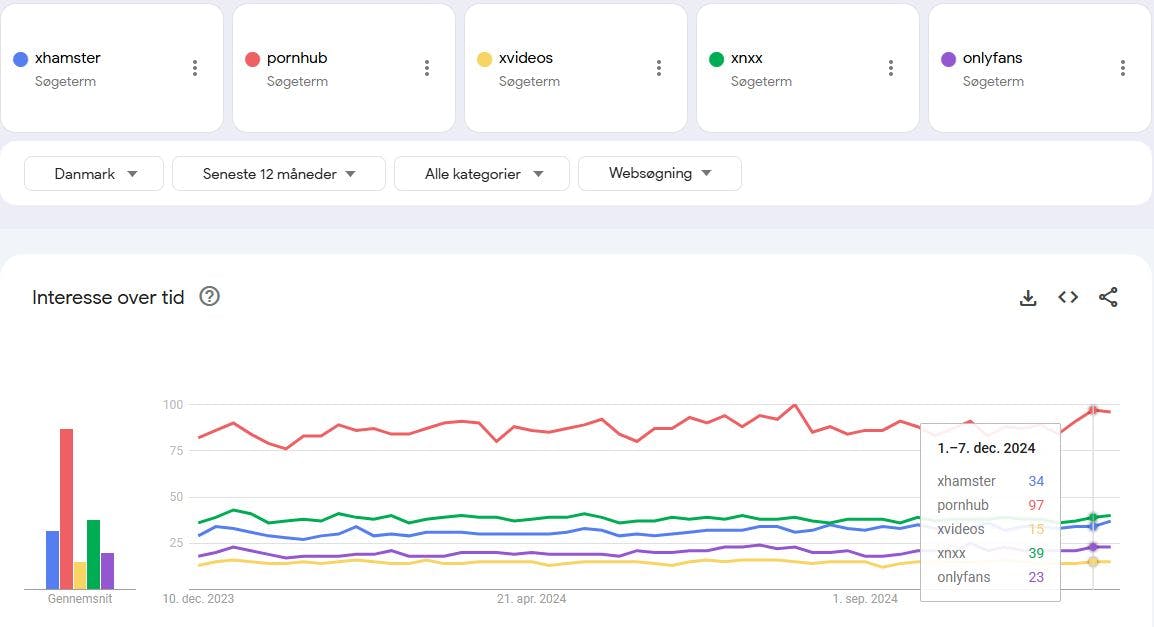Expand the Danmark region dropdown
This screenshot has width=1154, height=627.
95,173
